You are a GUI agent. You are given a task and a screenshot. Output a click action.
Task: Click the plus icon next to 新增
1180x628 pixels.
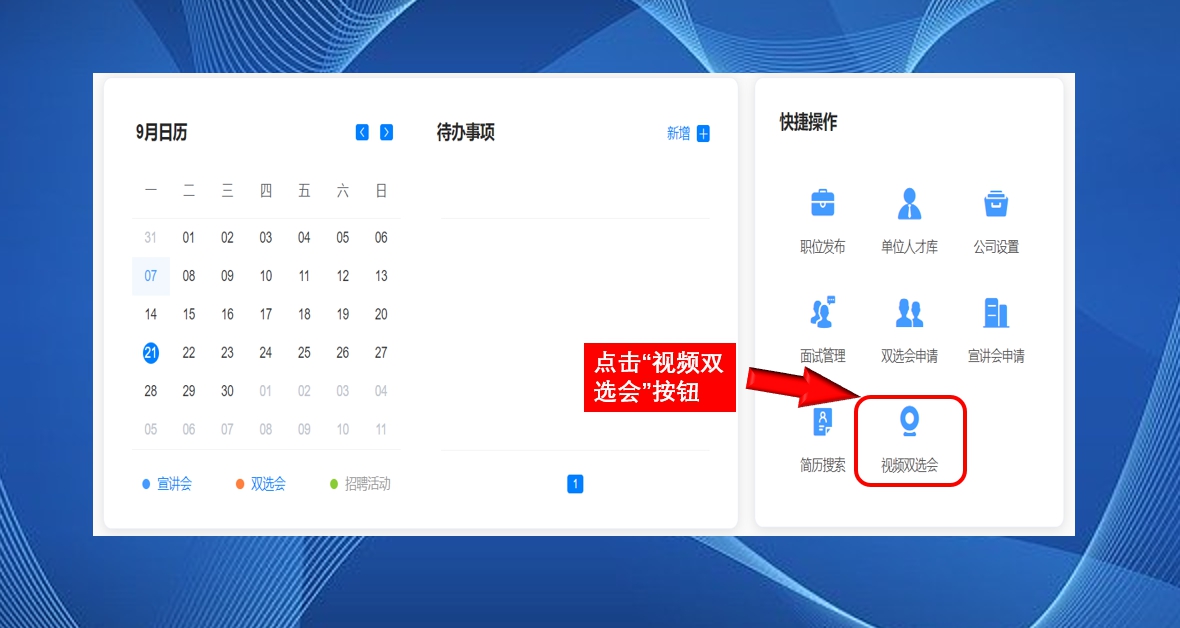(x=703, y=133)
